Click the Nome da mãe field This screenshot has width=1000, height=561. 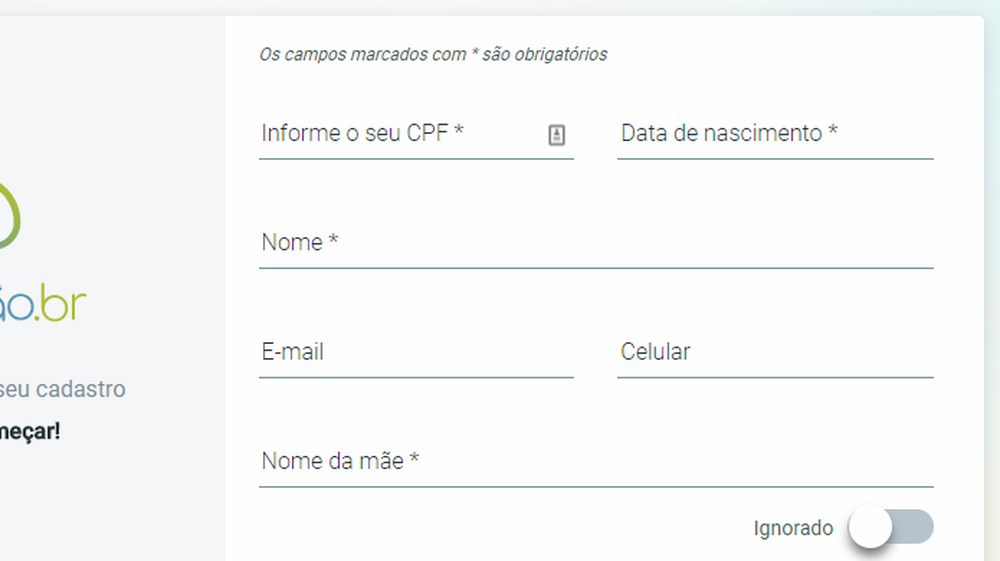click(x=595, y=462)
